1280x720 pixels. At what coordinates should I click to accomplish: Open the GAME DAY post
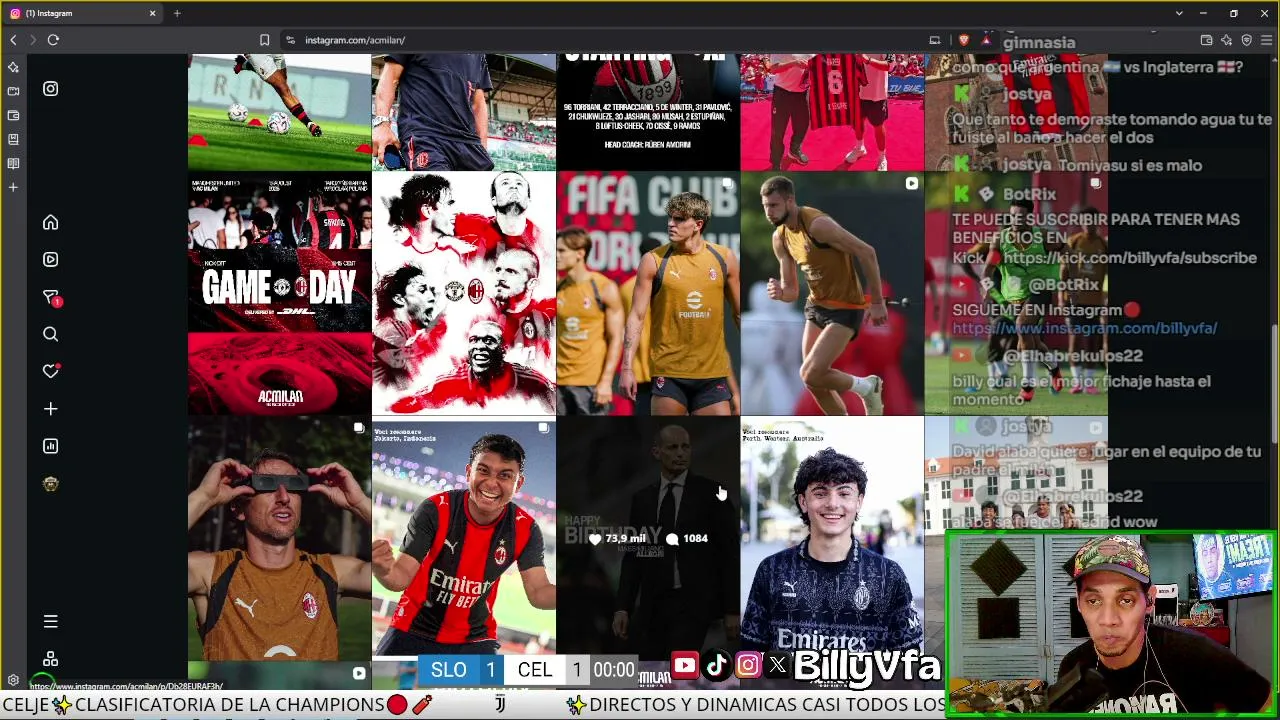tap(279, 293)
